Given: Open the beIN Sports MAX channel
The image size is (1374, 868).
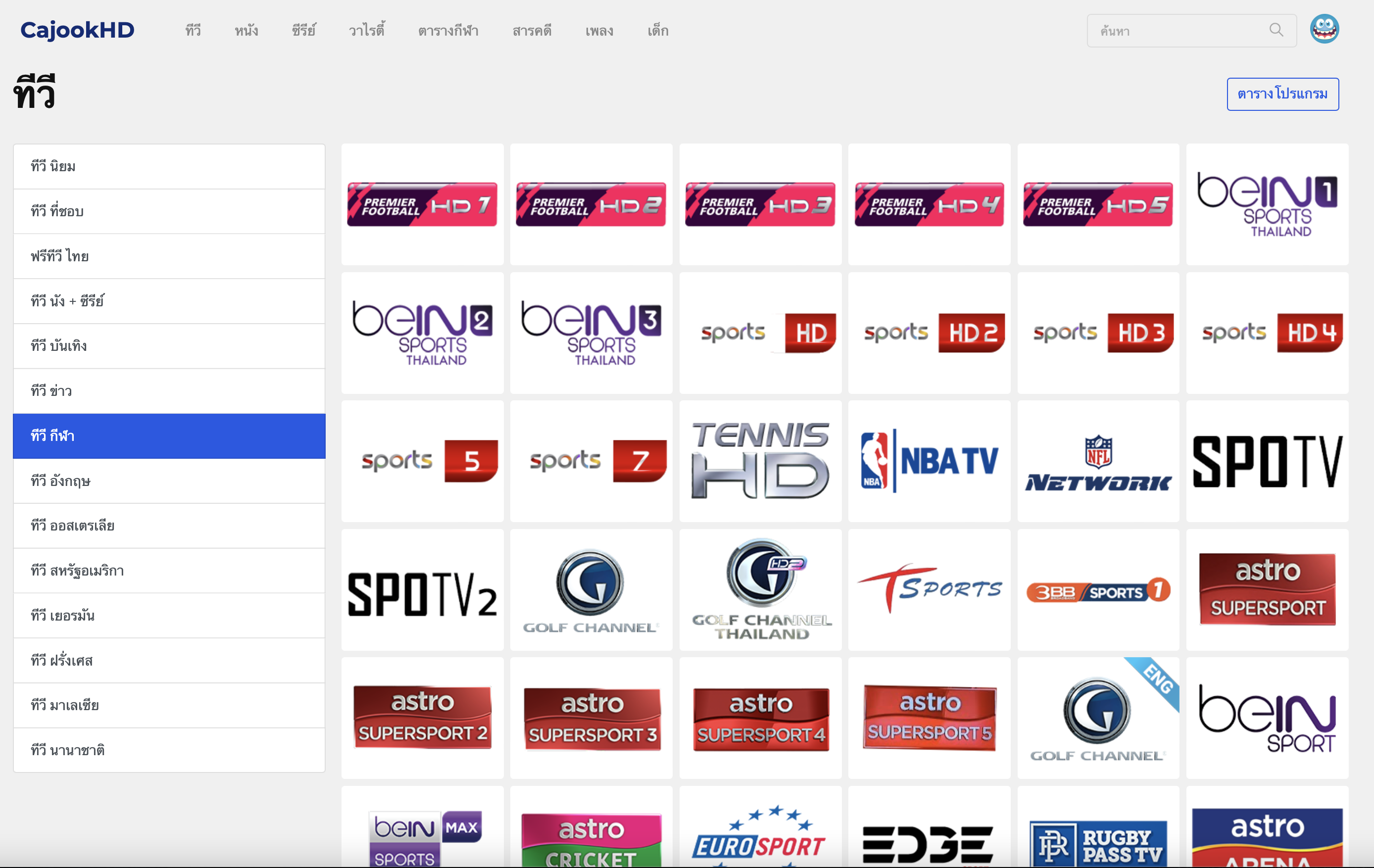Looking at the screenshot, I should pos(422,827).
